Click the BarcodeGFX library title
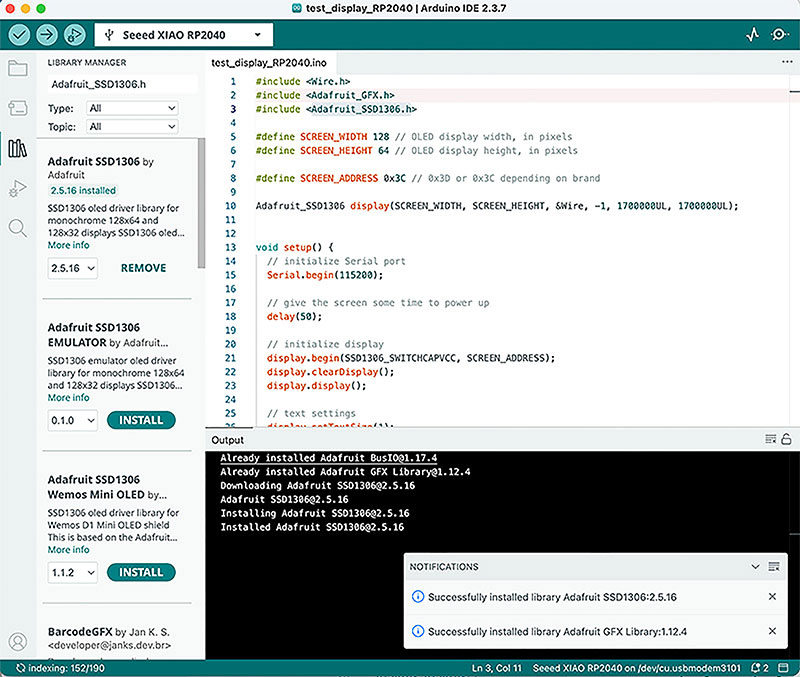 [80, 632]
